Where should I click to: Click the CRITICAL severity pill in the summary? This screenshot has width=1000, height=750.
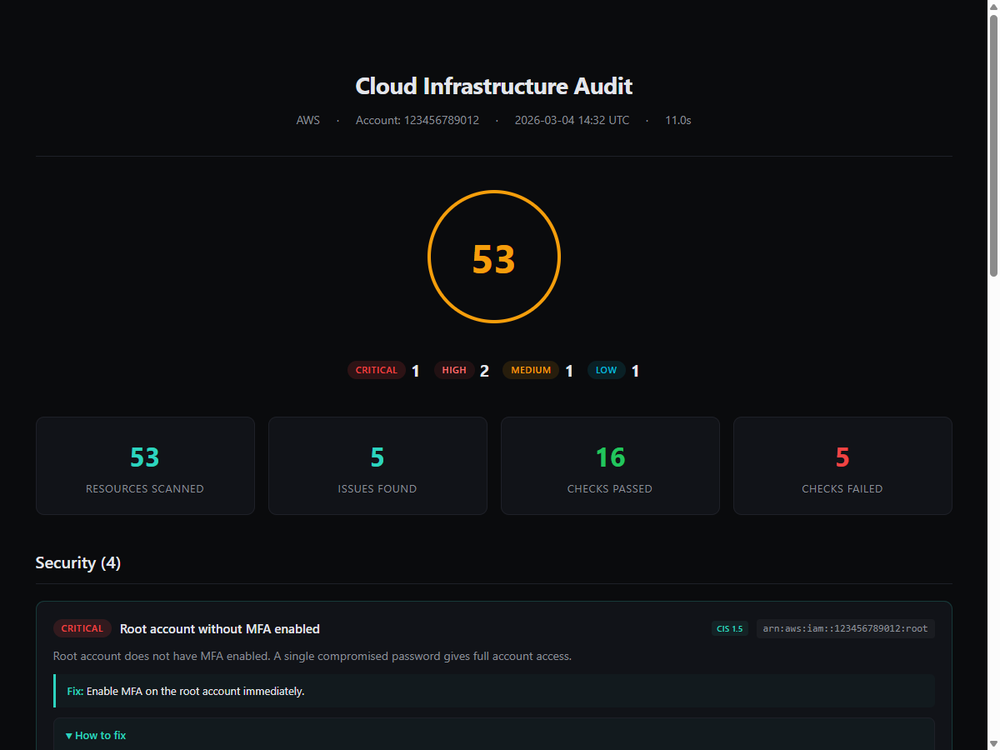[376, 370]
